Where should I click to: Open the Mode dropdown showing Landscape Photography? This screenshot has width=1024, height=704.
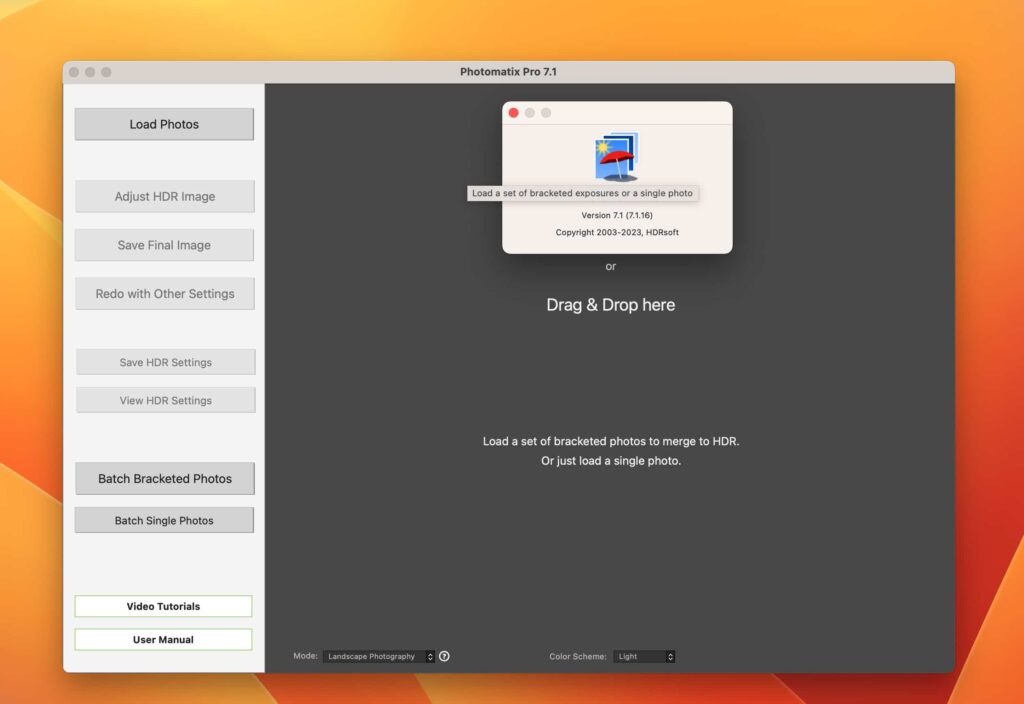(x=378, y=656)
